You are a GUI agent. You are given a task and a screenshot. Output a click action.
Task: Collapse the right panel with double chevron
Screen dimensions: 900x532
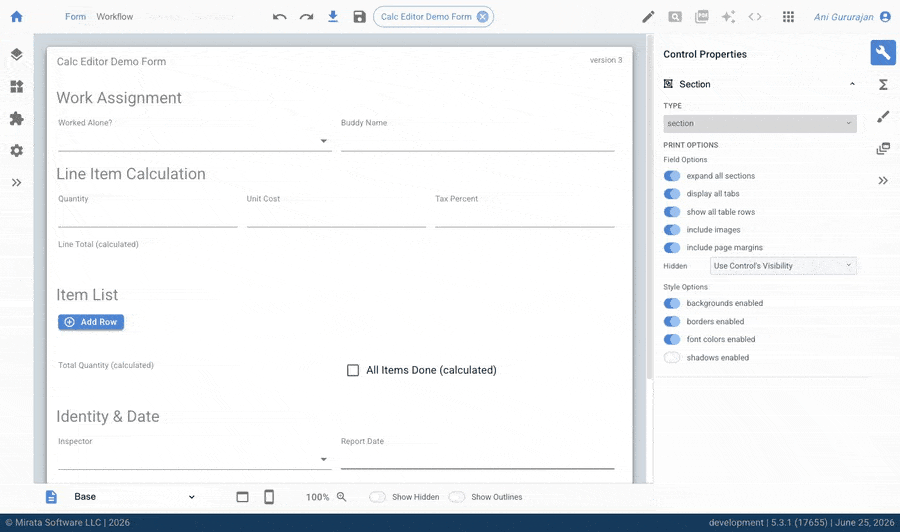tap(883, 181)
